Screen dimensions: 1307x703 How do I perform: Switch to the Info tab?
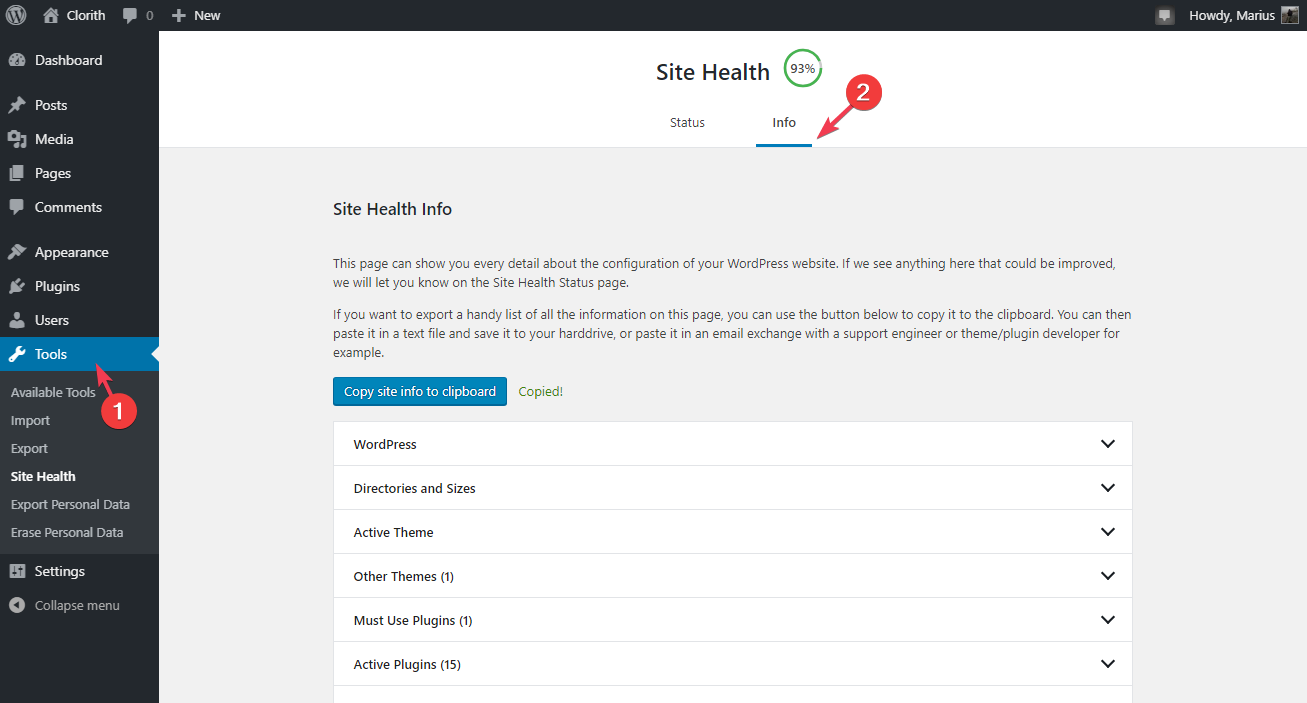click(x=784, y=122)
